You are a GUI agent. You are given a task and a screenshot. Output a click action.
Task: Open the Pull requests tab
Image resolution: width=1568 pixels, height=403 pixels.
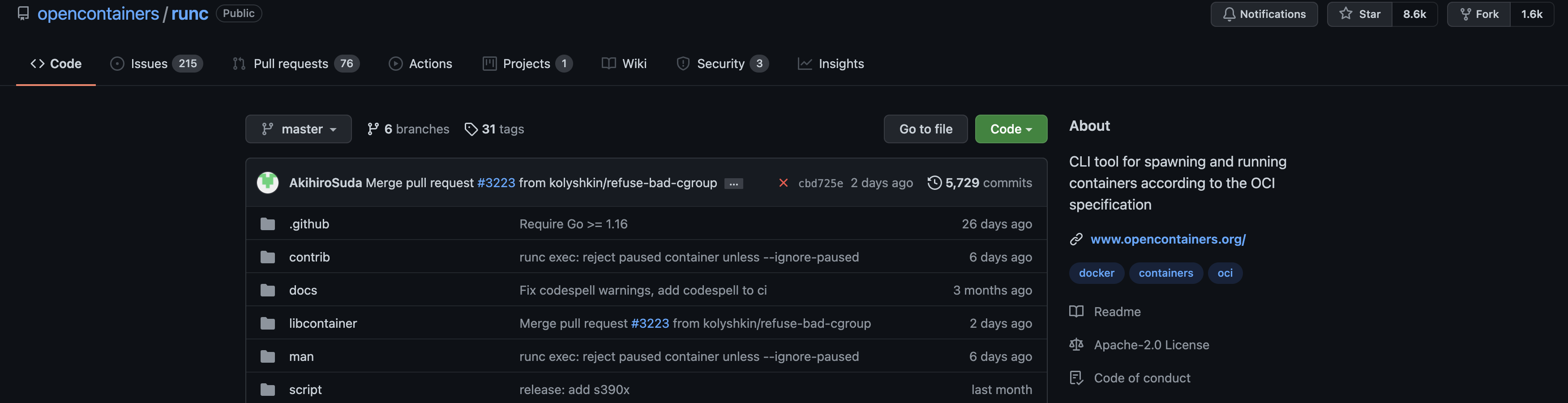[296, 63]
